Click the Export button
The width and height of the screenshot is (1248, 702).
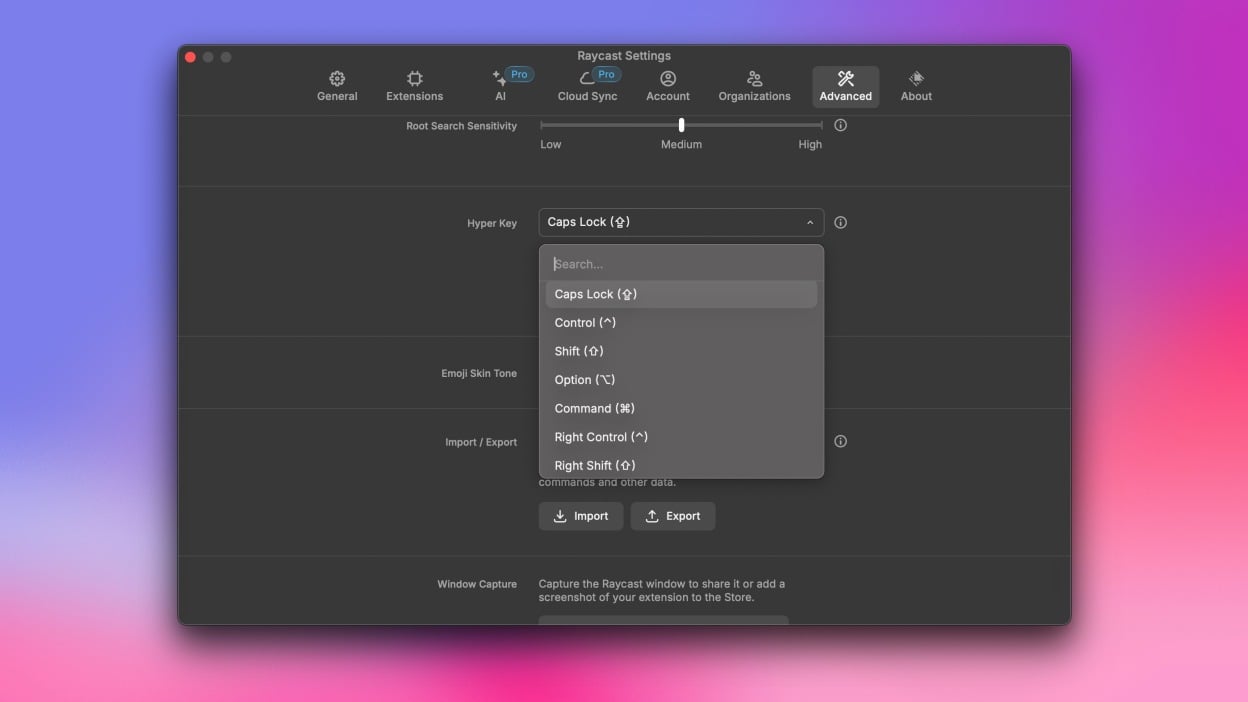pos(672,516)
